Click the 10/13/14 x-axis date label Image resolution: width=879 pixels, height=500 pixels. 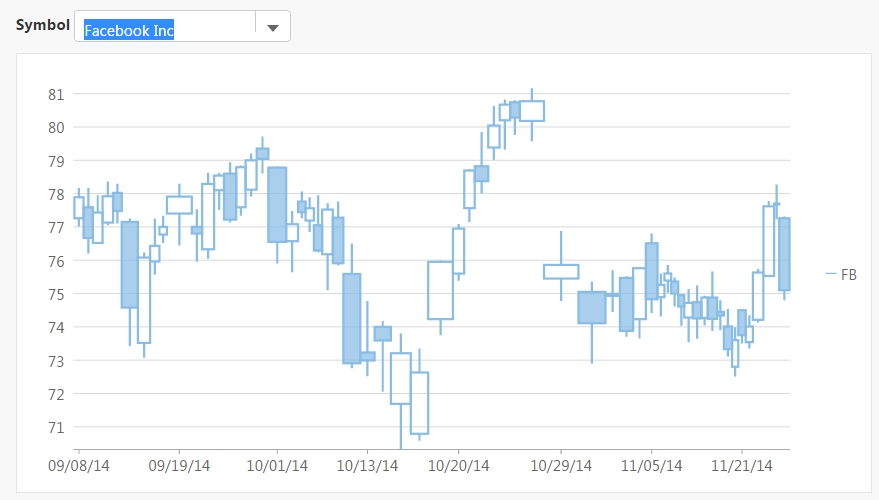[367, 466]
